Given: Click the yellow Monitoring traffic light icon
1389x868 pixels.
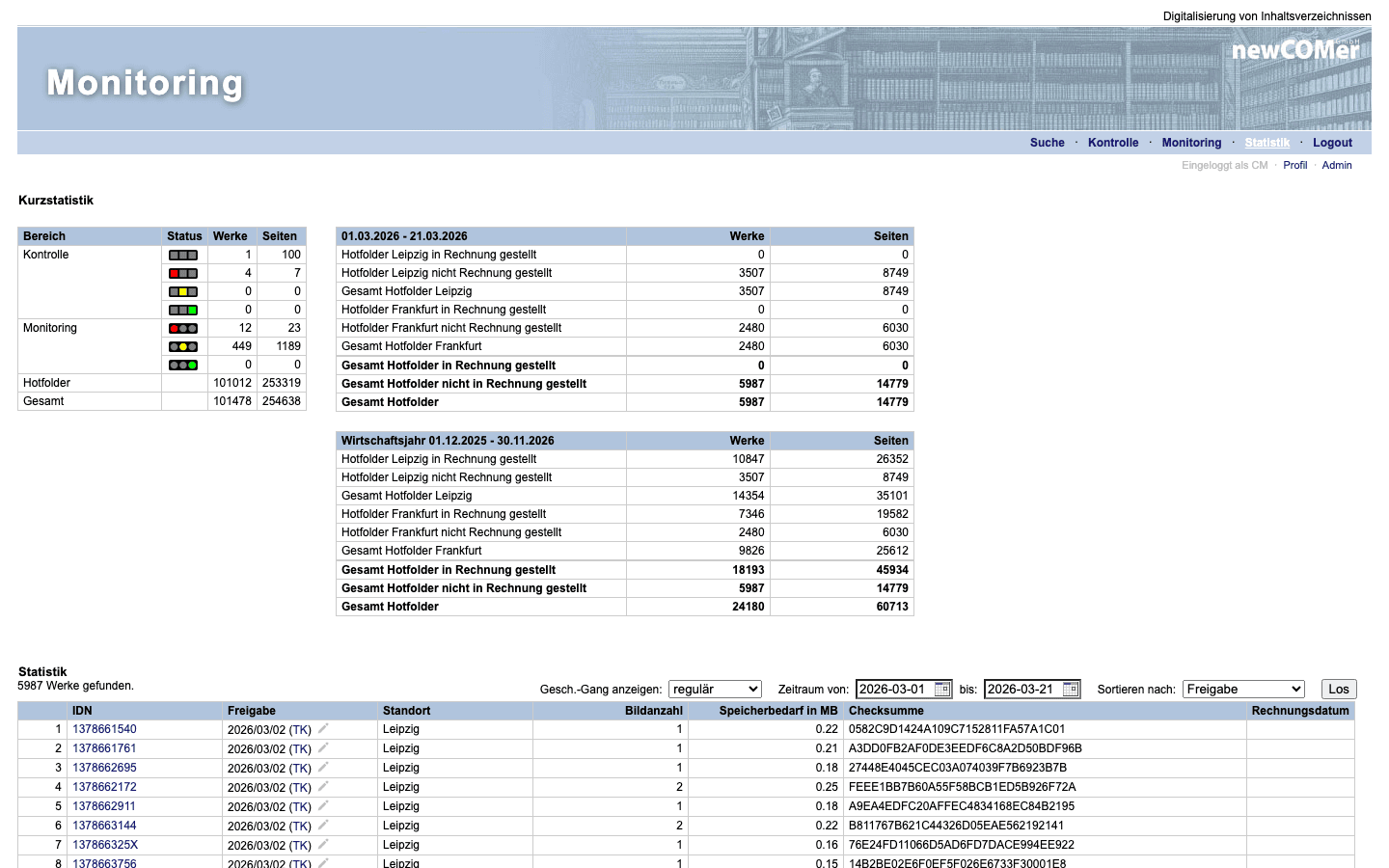Looking at the screenshot, I should tap(183, 347).
